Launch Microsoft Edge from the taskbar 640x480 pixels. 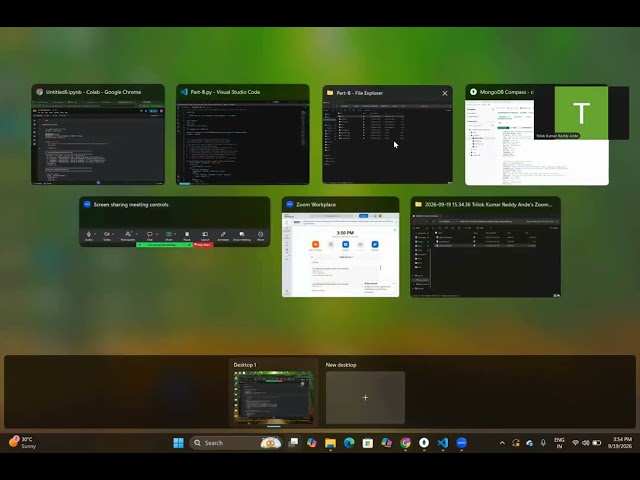pos(349,443)
